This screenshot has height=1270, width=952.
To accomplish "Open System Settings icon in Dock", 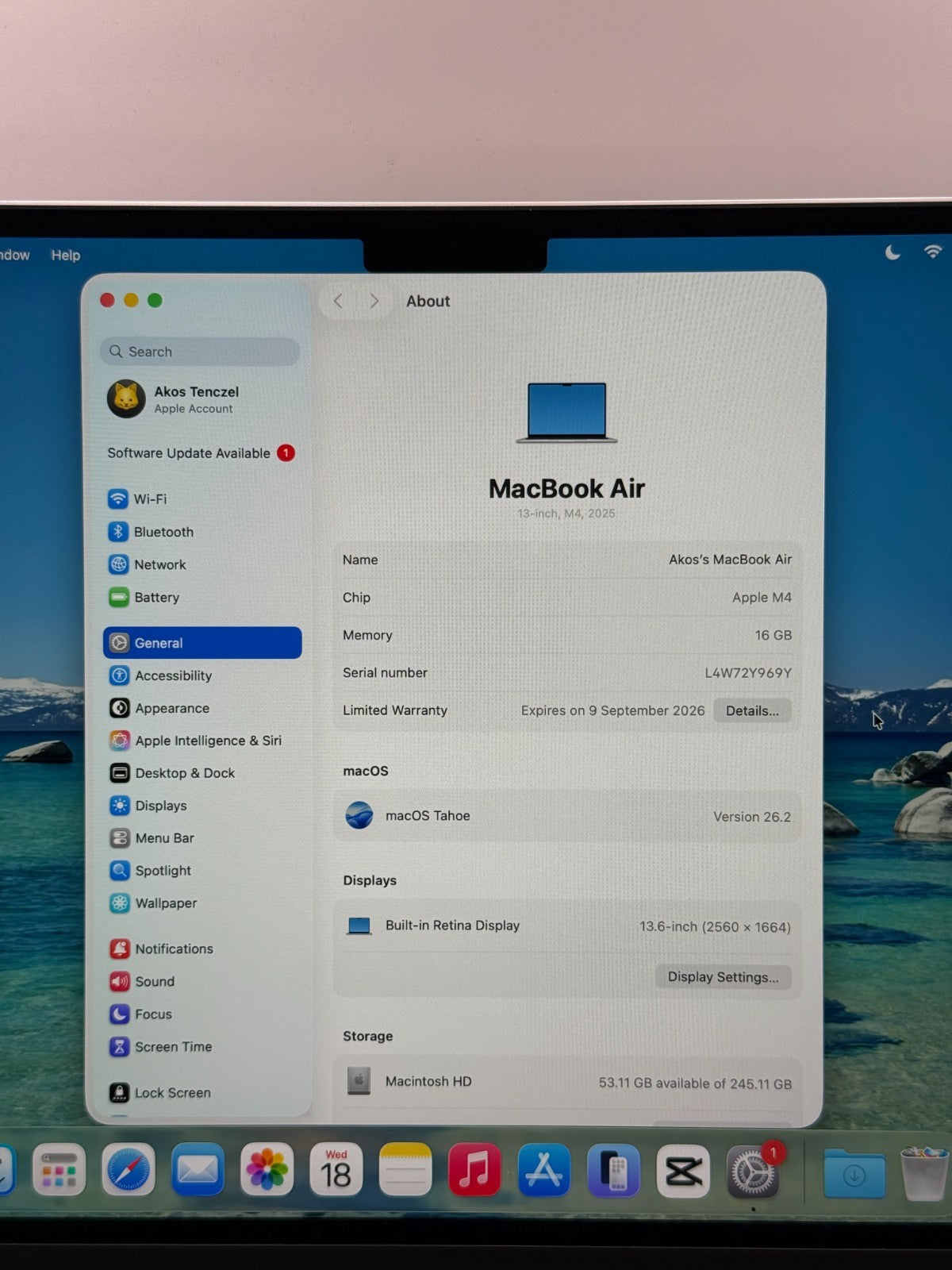I will coord(752,1171).
